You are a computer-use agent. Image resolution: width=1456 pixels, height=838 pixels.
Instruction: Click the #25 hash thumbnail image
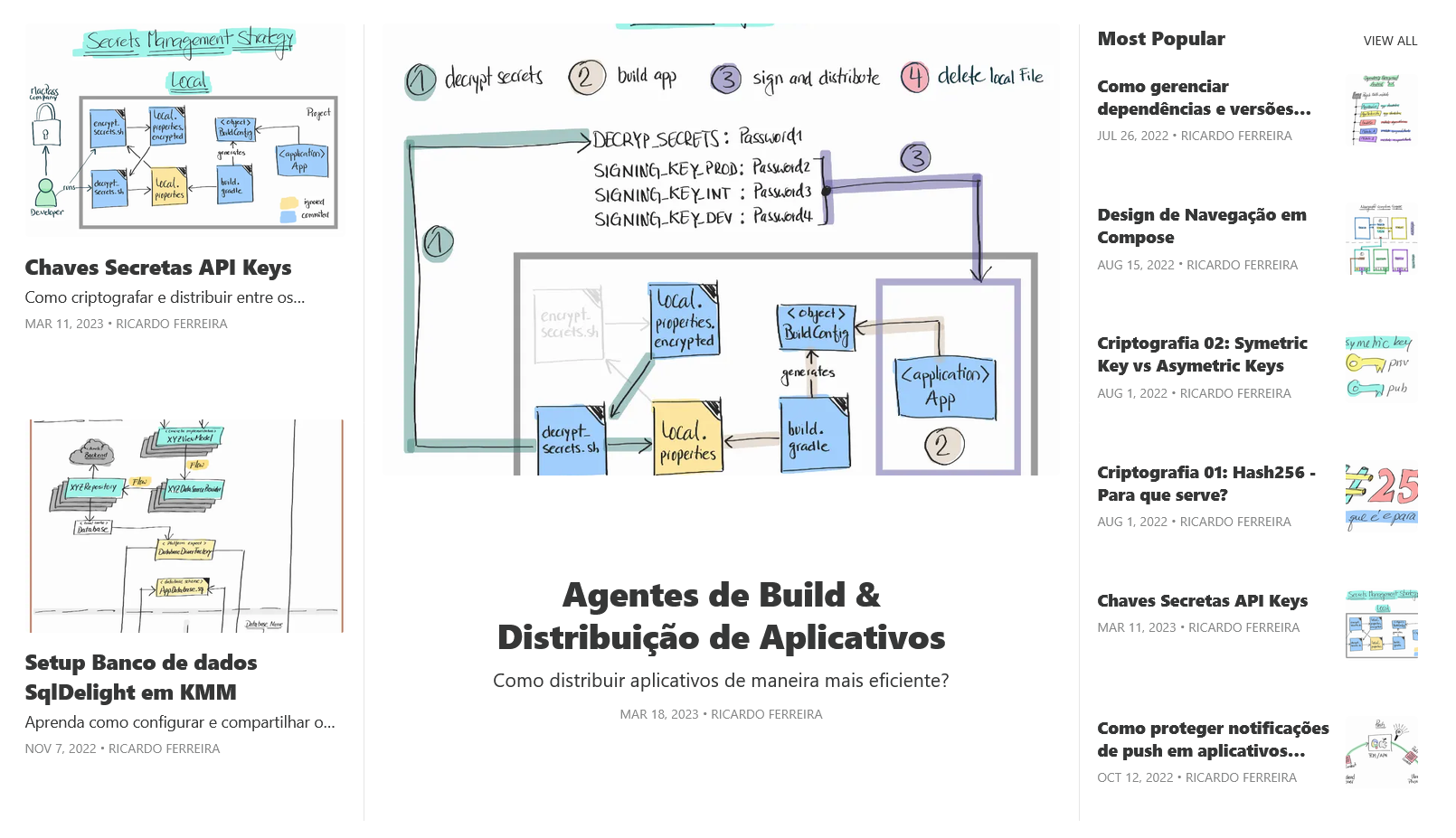click(x=1381, y=496)
